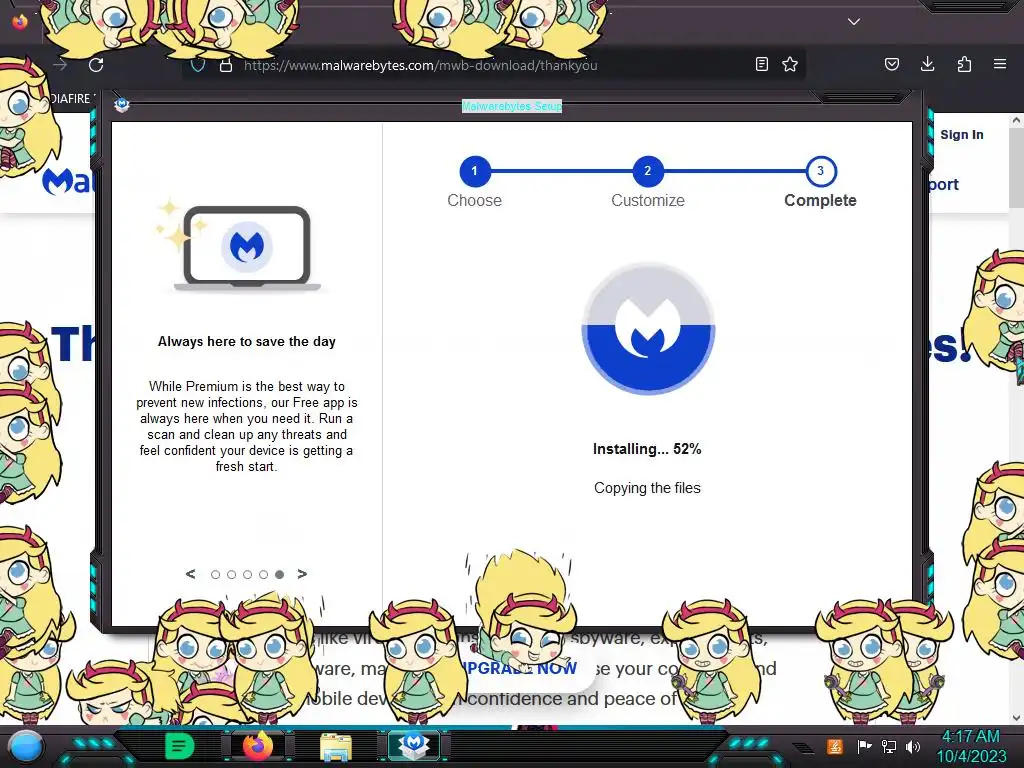Click the Firefox logo in title bar
This screenshot has height=768, width=1024.
tap(20, 21)
